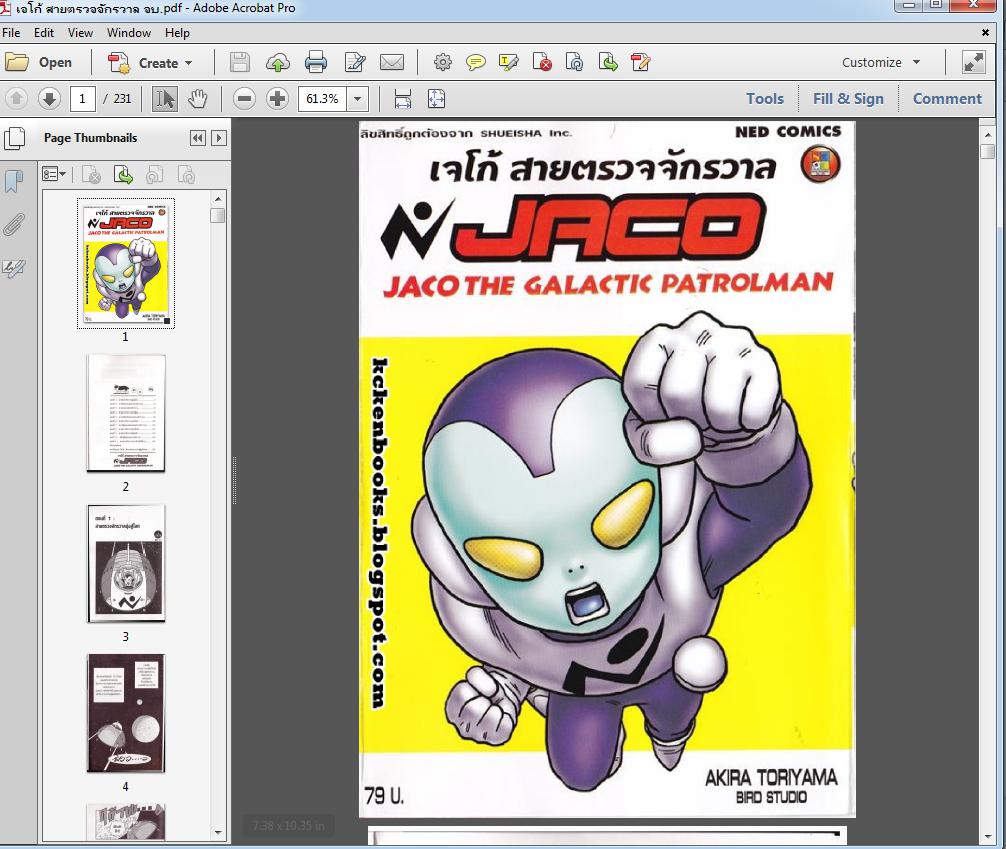Activate the Hand pan tool
Screen dimensions: 1006x849
pos(198,99)
